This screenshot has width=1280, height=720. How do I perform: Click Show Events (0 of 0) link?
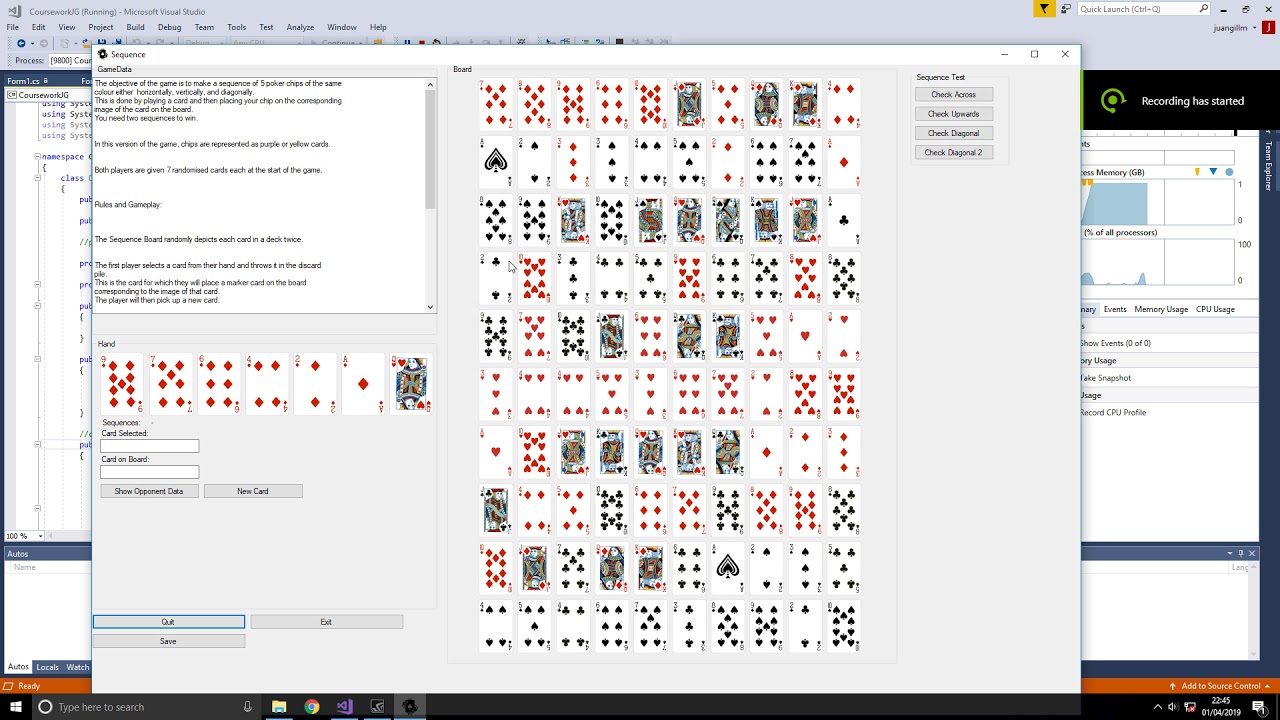coord(1115,343)
